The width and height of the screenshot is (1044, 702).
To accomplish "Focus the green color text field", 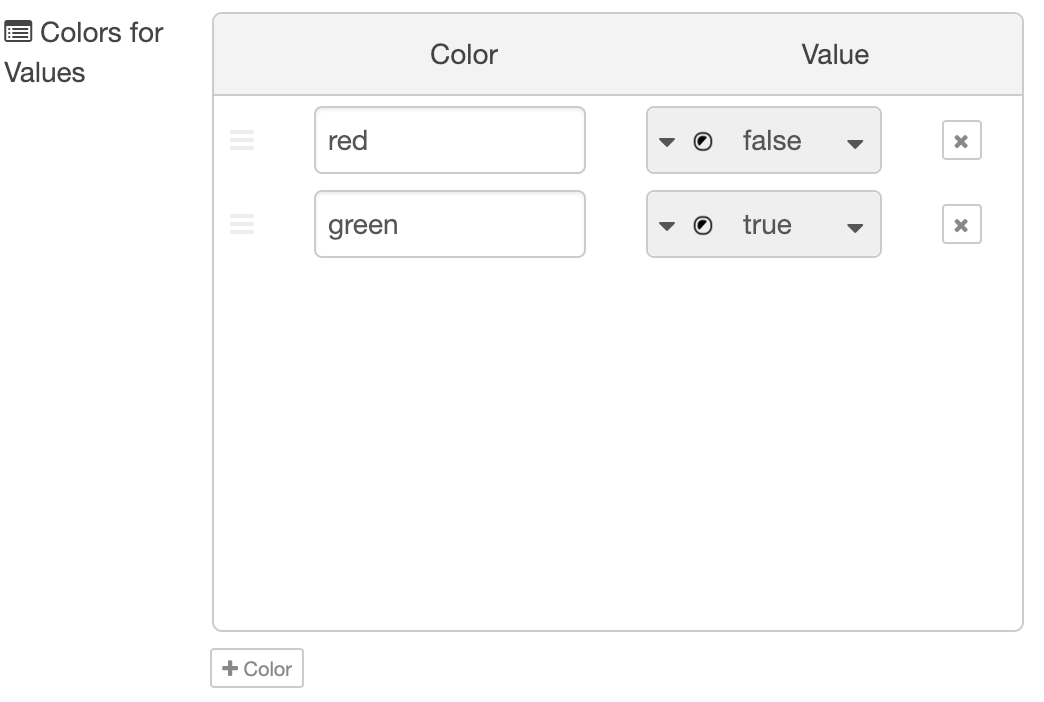I will click(x=449, y=225).
